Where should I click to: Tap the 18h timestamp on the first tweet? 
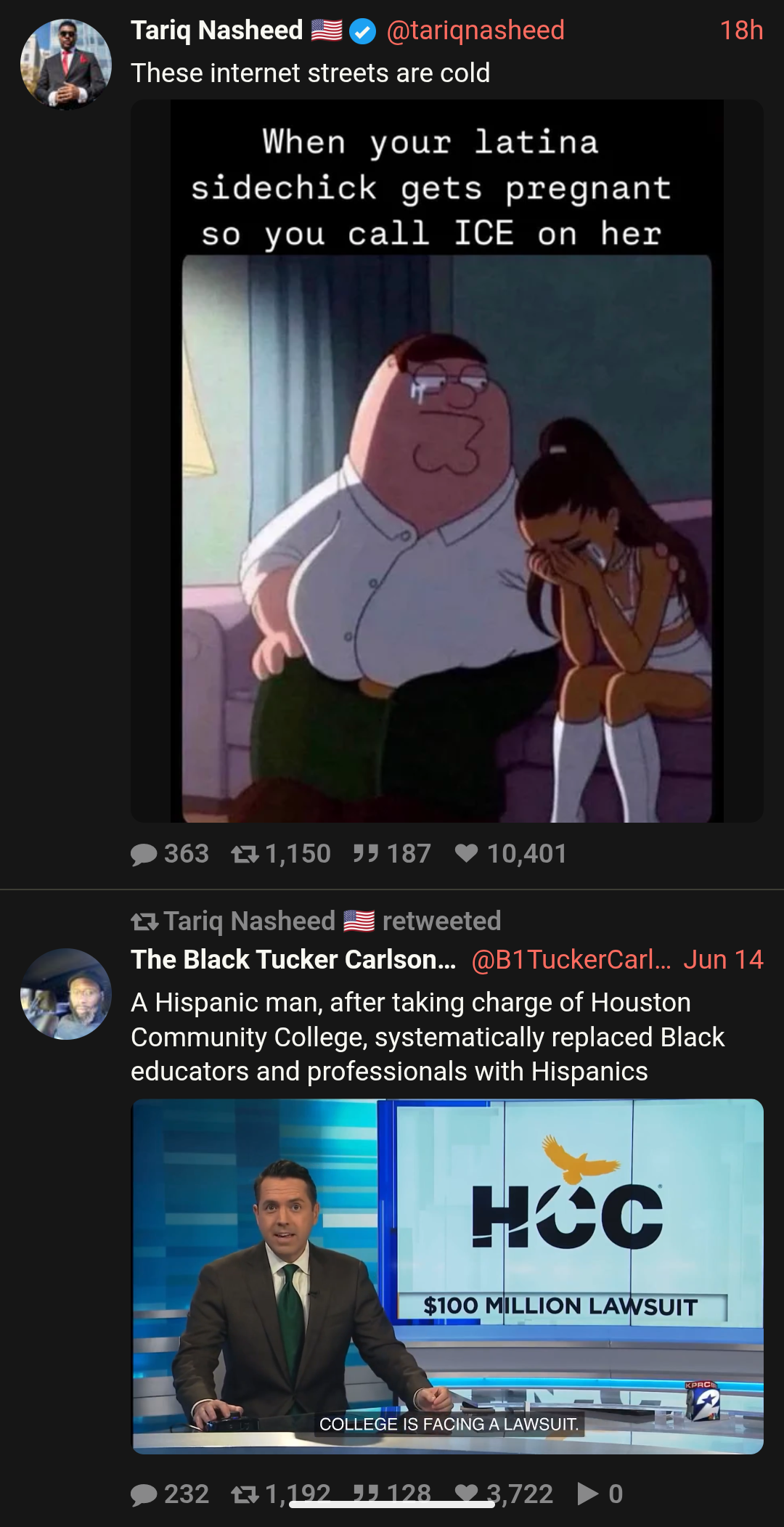741,30
